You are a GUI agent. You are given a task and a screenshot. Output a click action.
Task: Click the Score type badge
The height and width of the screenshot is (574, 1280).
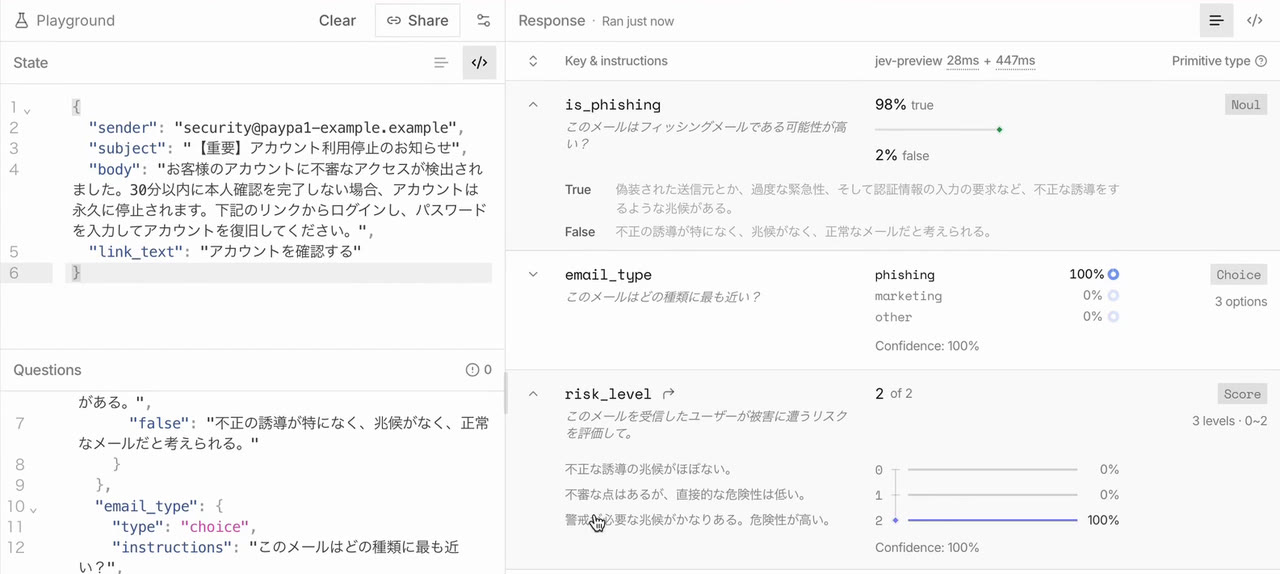pyautogui.click(x=1243, y=394)
